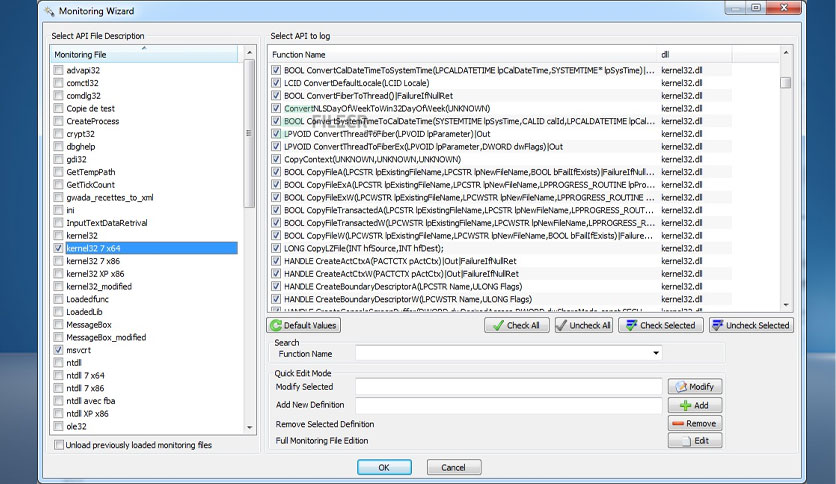Select the ntdll avec fba row
836x484 pixels.
pyautogui.click(x=144, y=401)
